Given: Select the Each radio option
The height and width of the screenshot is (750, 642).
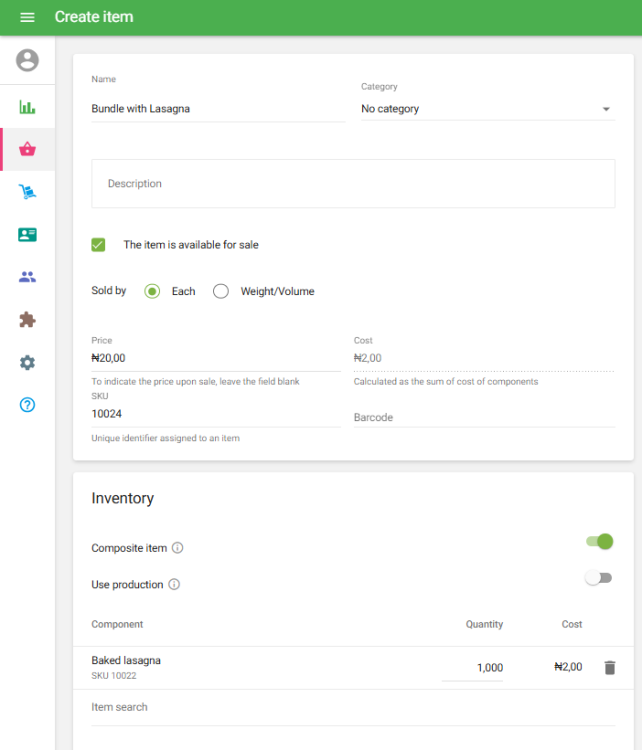Looking at the screenshot, I should point(152,291).
